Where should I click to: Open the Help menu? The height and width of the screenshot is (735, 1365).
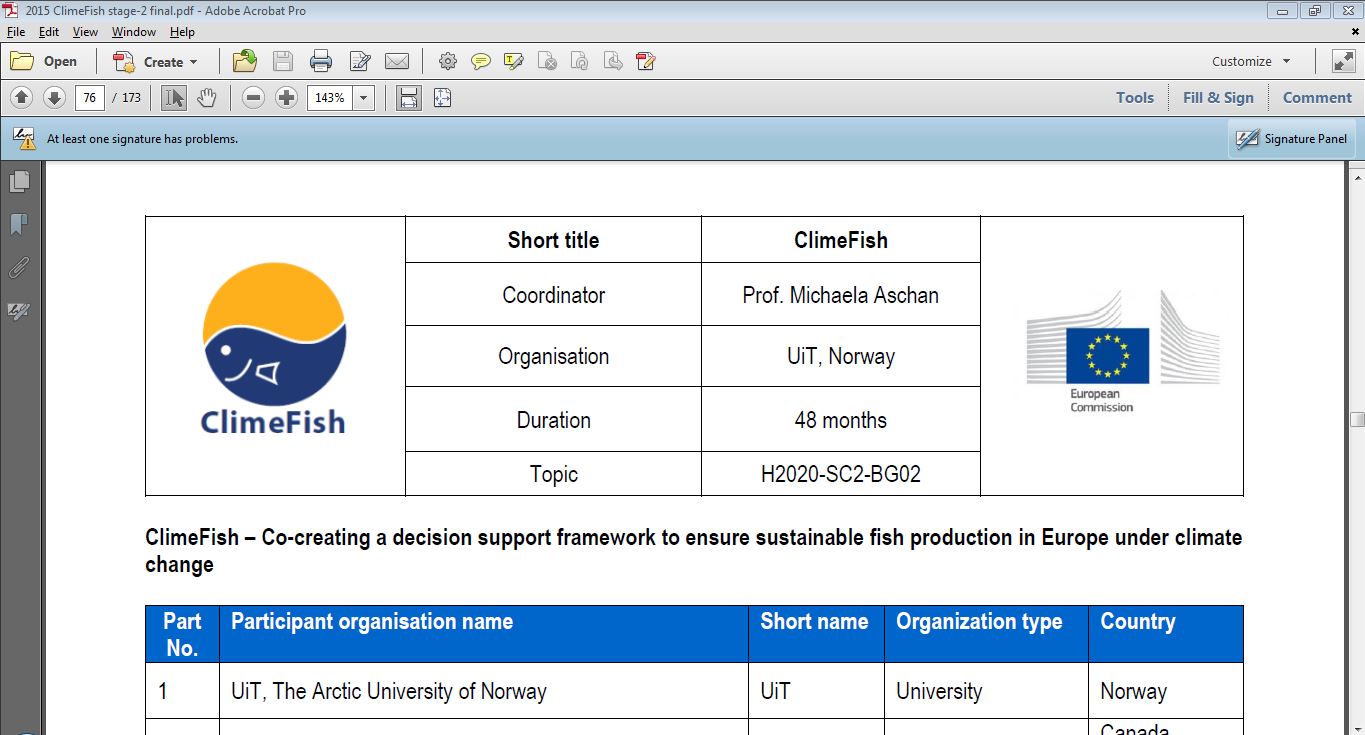[182, 32]
